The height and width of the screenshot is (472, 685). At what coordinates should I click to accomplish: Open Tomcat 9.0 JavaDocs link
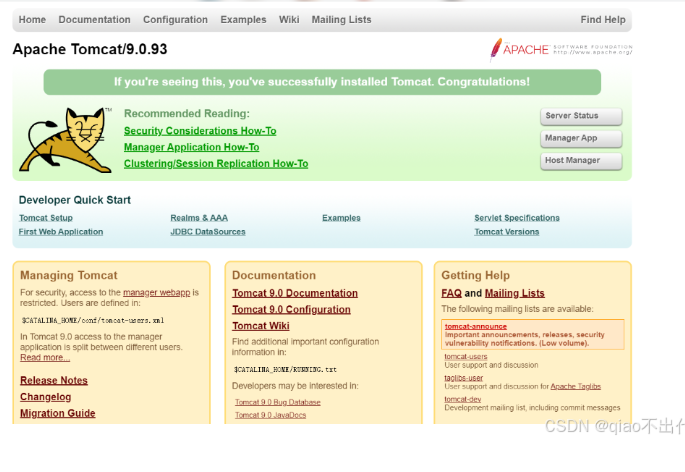pos(270,415)
